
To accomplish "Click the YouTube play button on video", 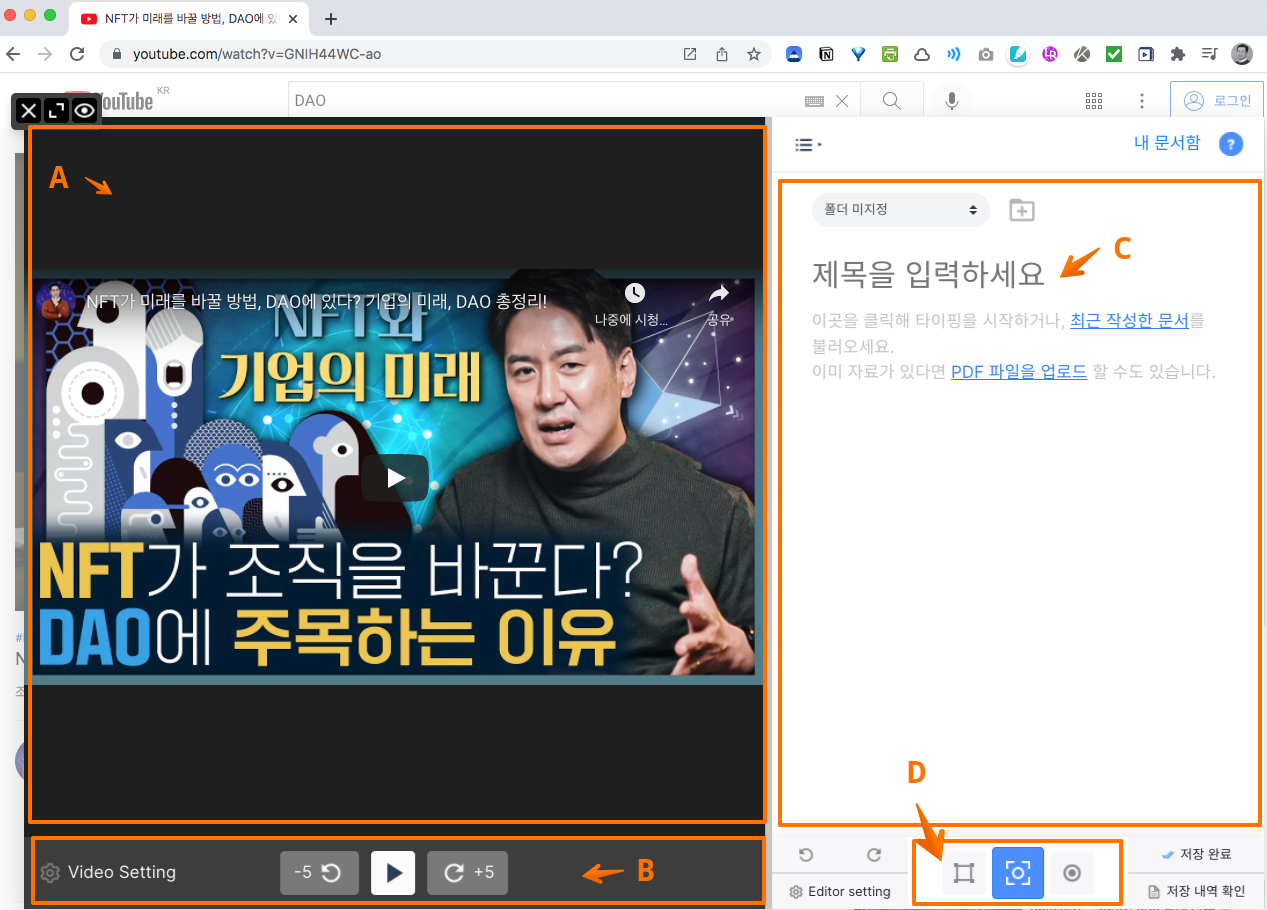I will [x=395, y=478].
